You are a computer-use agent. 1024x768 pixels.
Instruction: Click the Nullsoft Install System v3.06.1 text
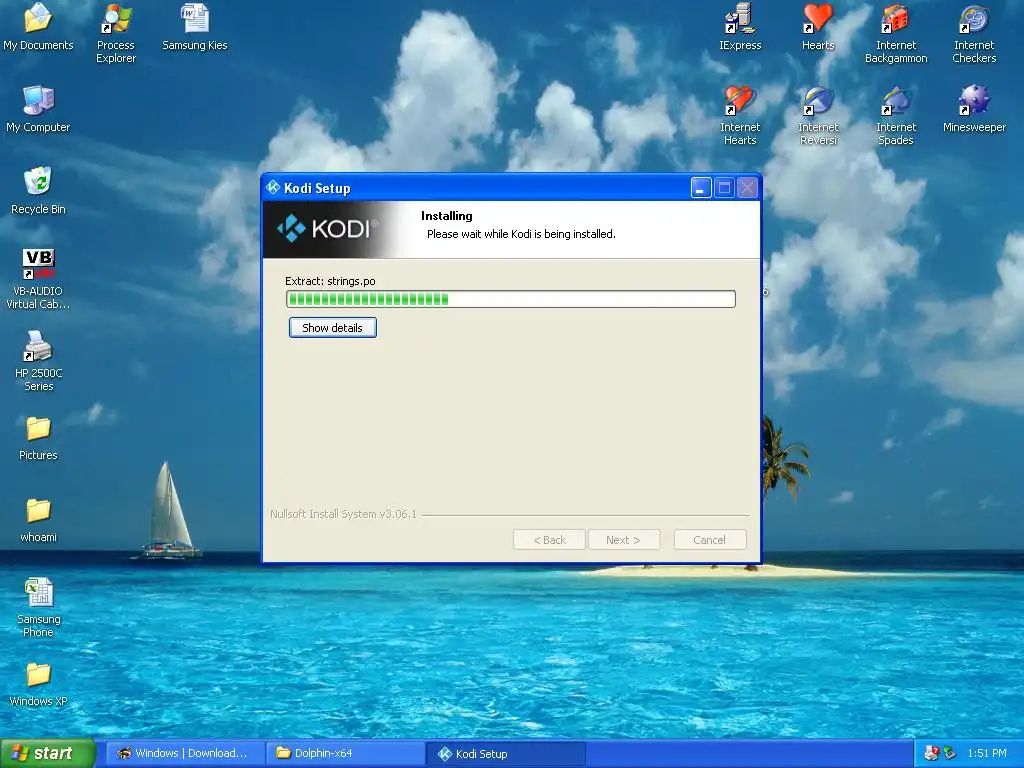(x=343, y=514)
